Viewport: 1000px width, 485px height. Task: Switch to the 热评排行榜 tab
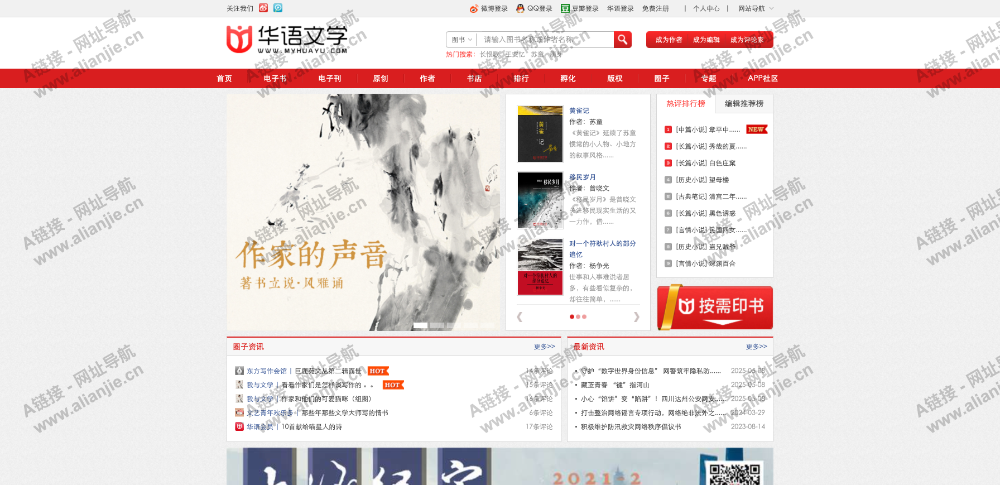click(x=686, y=103)
